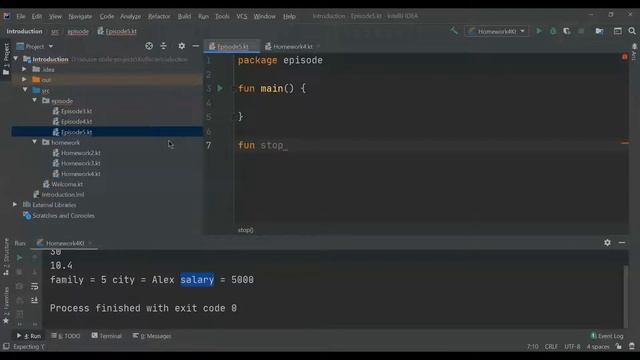640x360 pixels.
Task: Click Run with Coverage icon
Action: (567, 31)
